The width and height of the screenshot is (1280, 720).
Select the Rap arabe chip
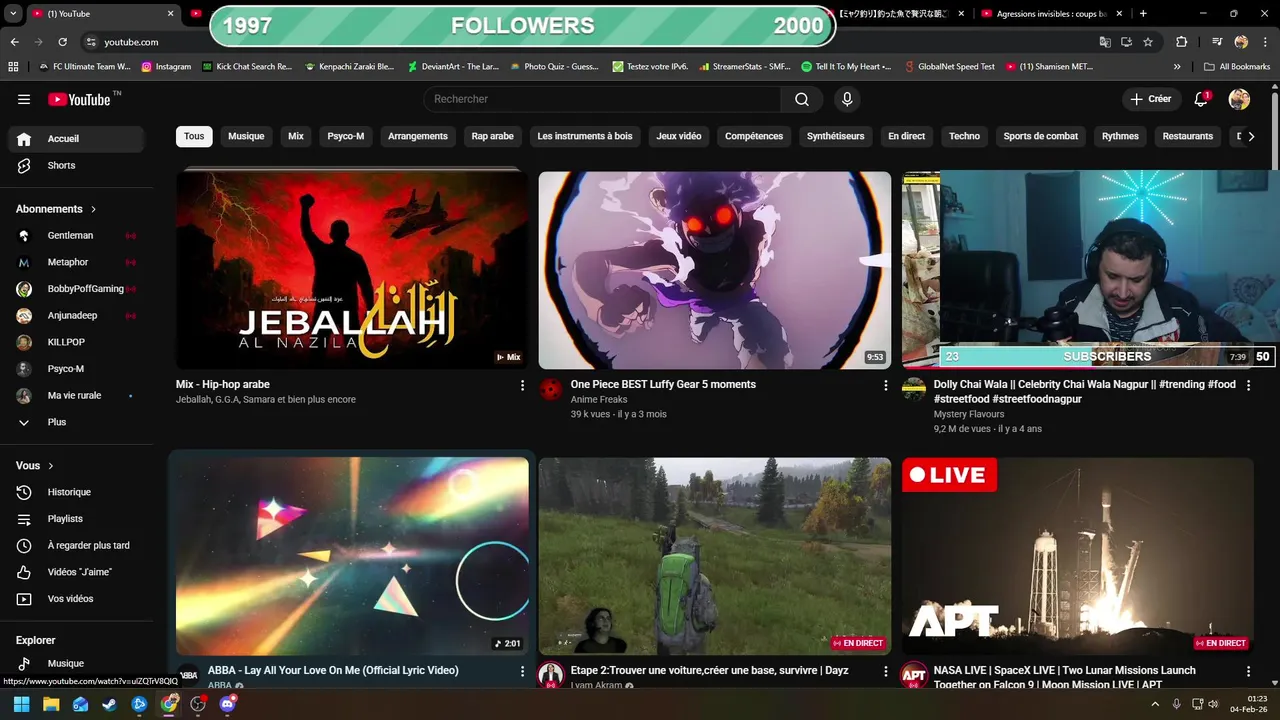coord(493,136)
